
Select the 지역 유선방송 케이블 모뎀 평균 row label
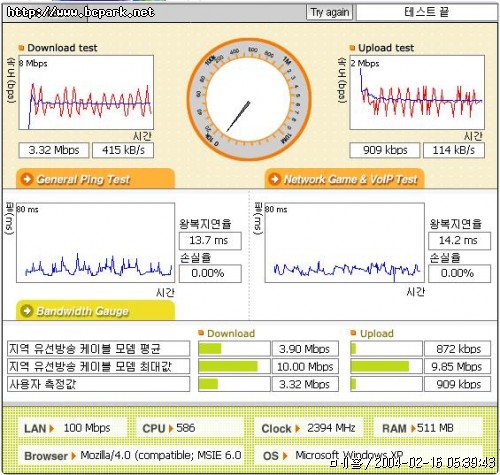98,349
